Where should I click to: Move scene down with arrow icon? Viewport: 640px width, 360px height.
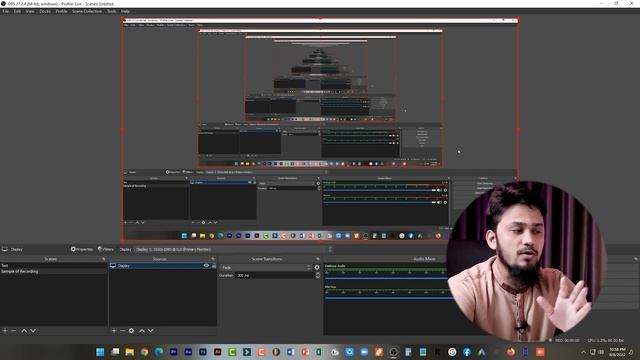[33, 331]
